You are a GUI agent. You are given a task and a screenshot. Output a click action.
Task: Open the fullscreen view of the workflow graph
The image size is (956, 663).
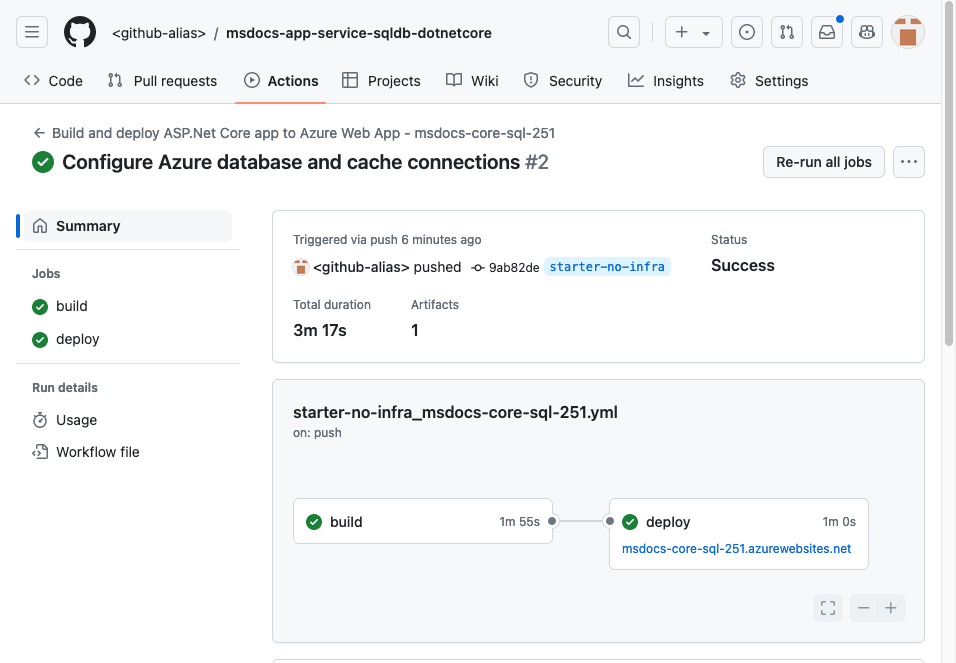click(827, 607)
